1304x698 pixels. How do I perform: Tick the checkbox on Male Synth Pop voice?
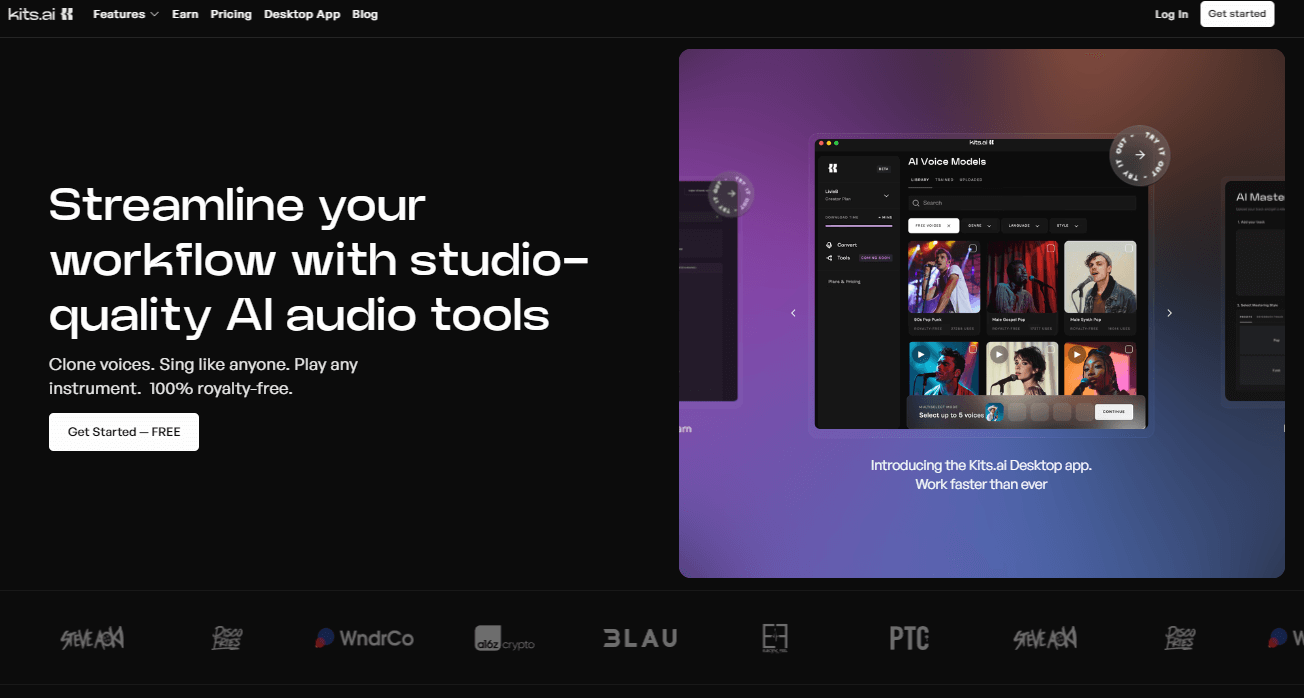(1129, 248)
